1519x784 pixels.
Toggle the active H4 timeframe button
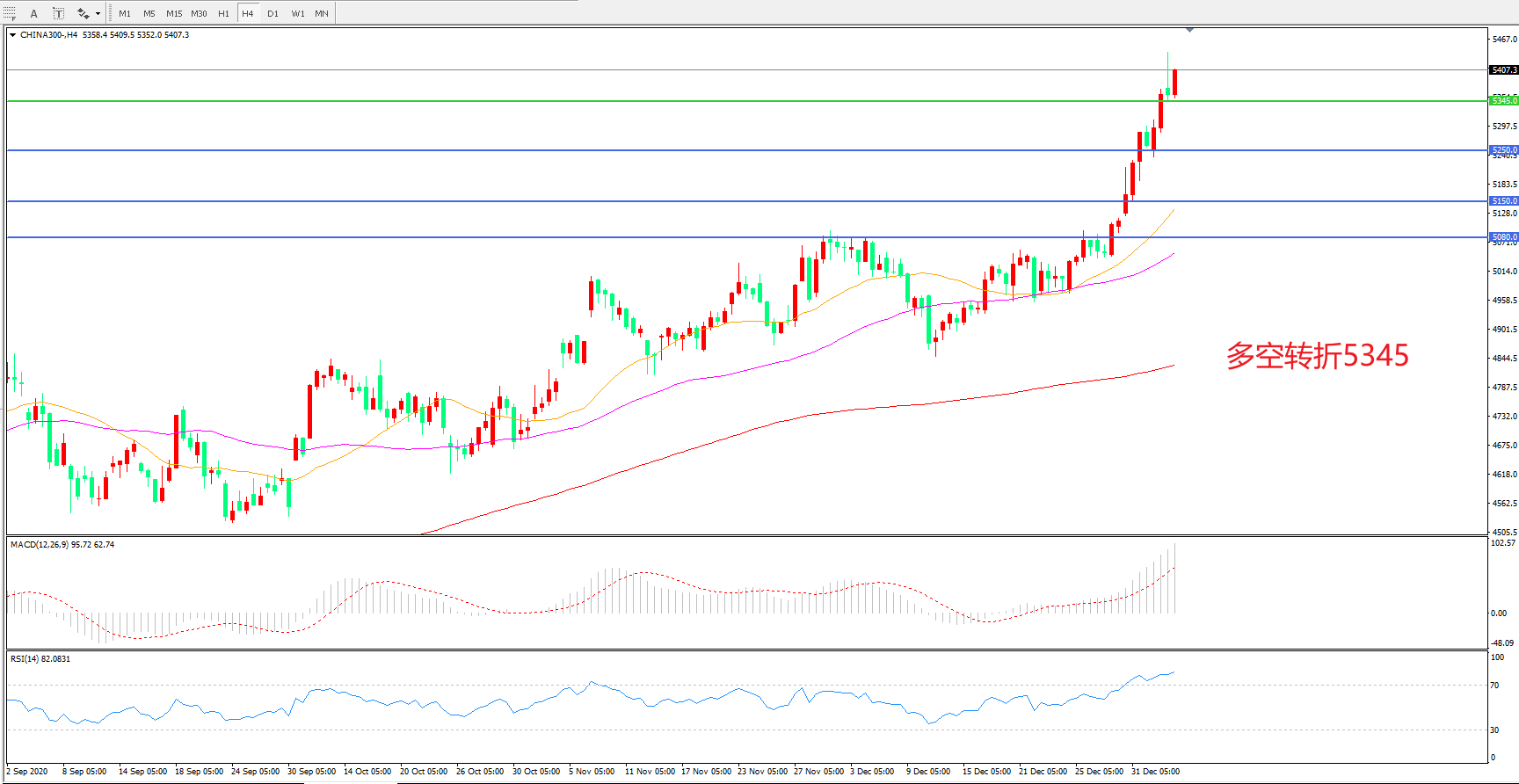pyautogui.click(x=248, y=13)
